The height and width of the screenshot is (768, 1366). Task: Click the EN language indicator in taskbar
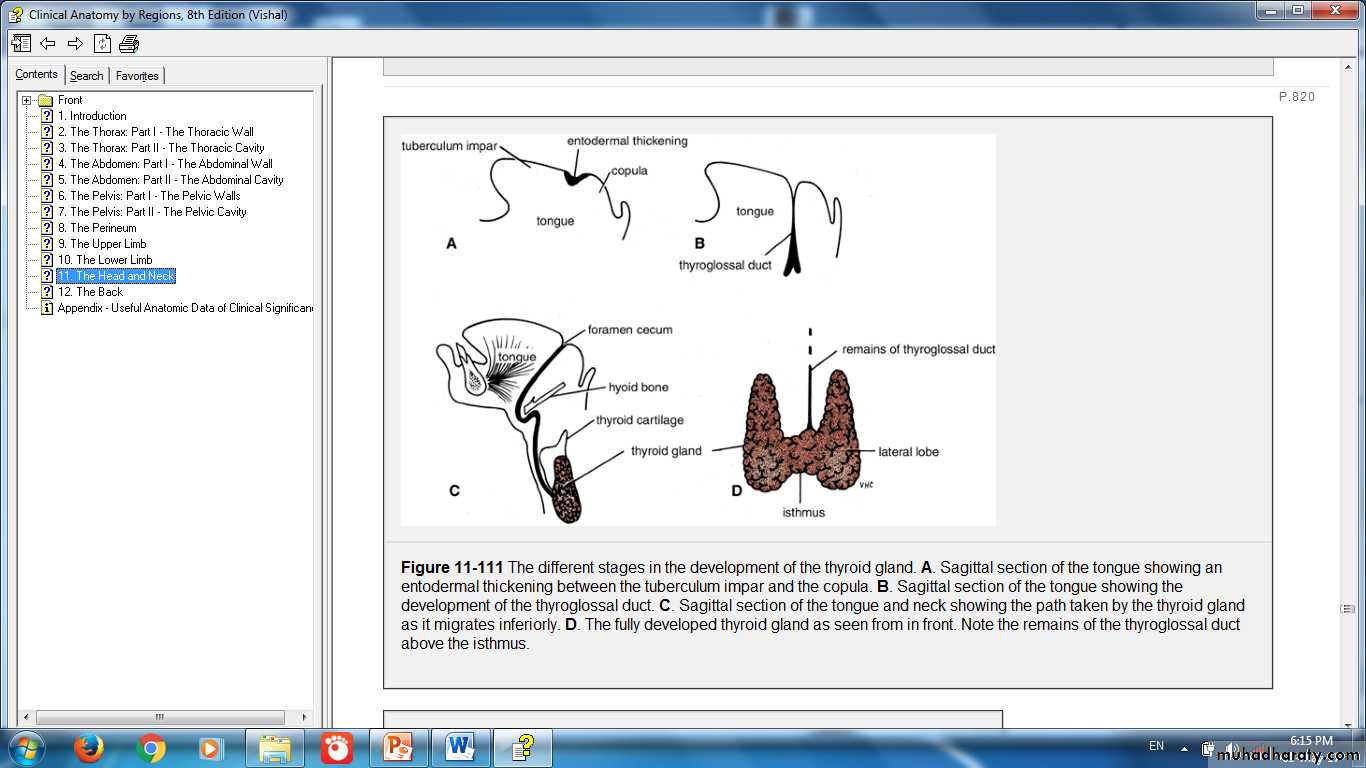click(x=1156, y=746)
